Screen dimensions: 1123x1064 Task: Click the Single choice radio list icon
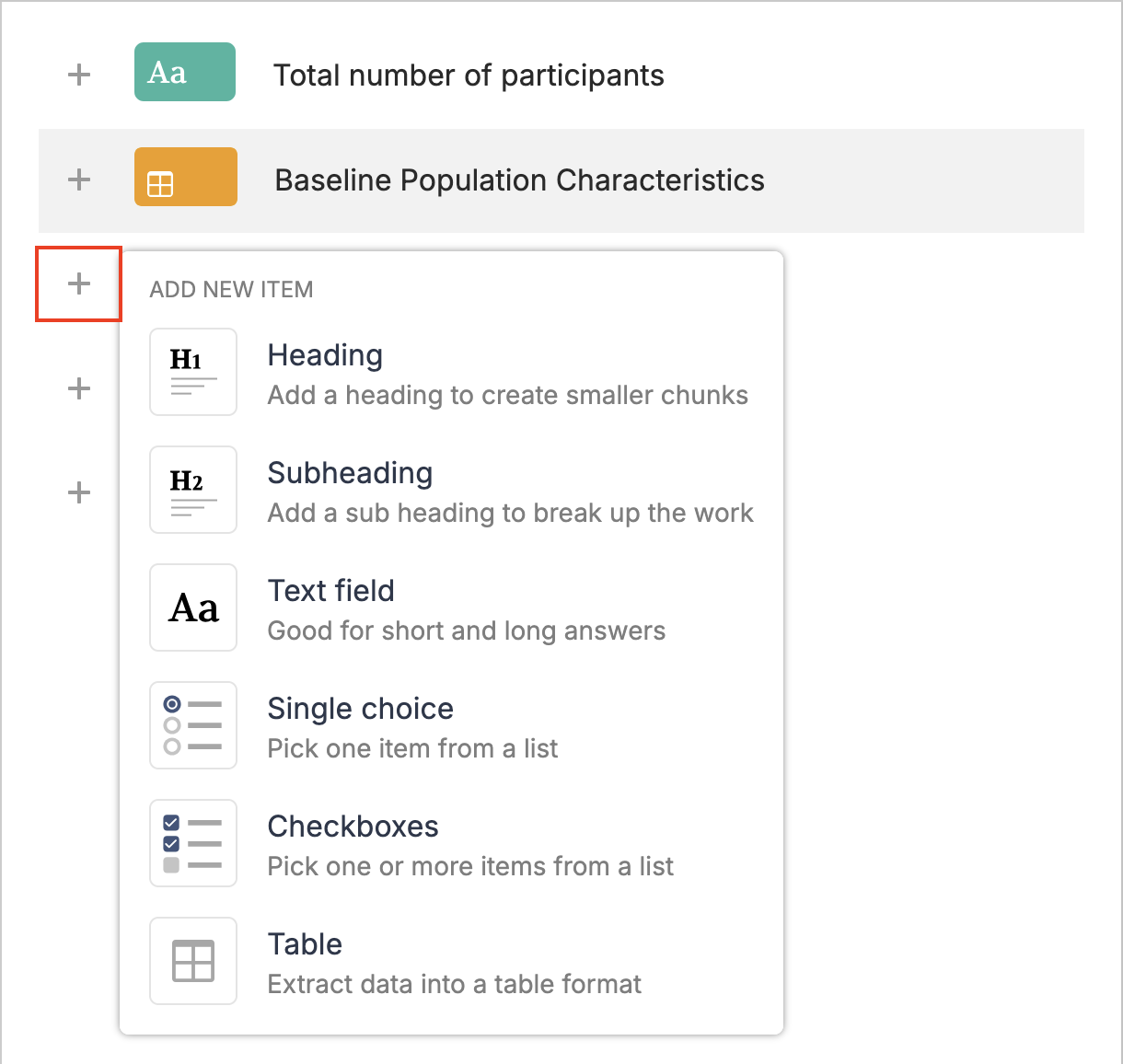(x=193, y=725)
